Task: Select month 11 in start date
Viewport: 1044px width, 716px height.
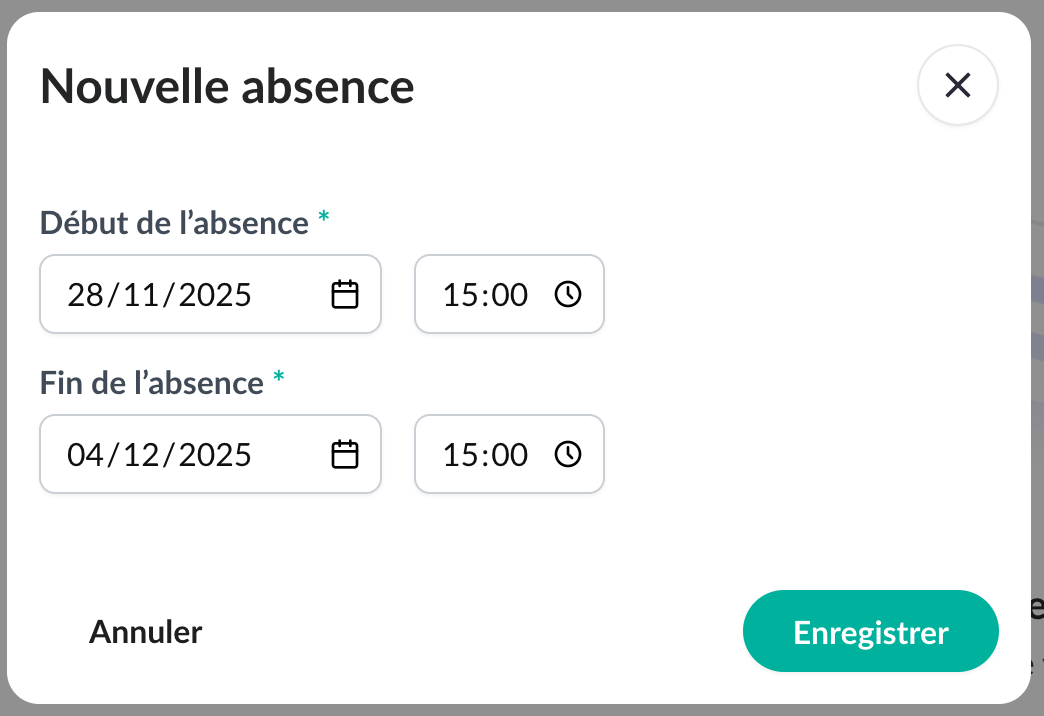Action: pyautogui.click(x=142, y=295)
